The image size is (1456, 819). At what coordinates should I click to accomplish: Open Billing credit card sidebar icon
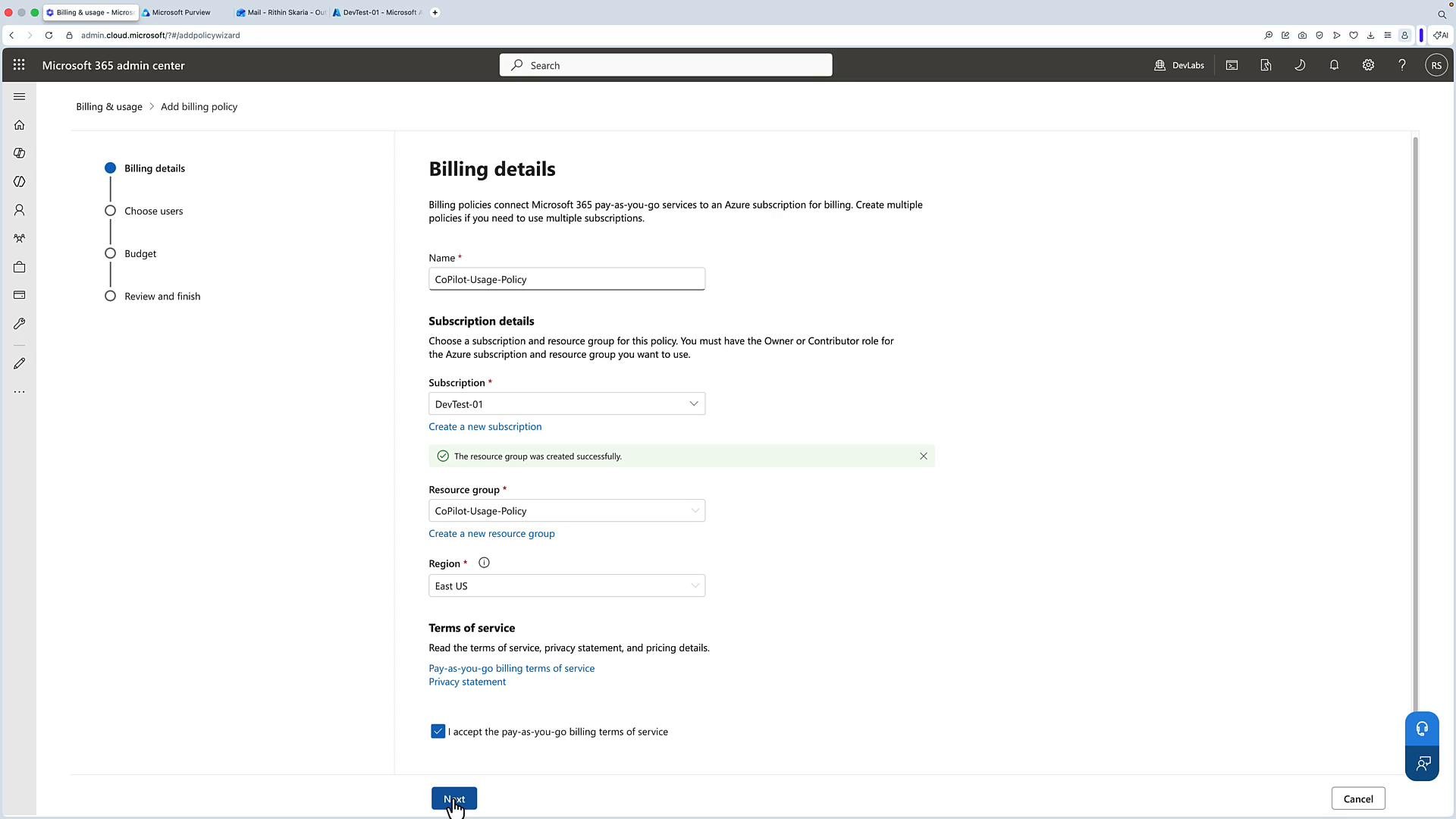point(20,295)
